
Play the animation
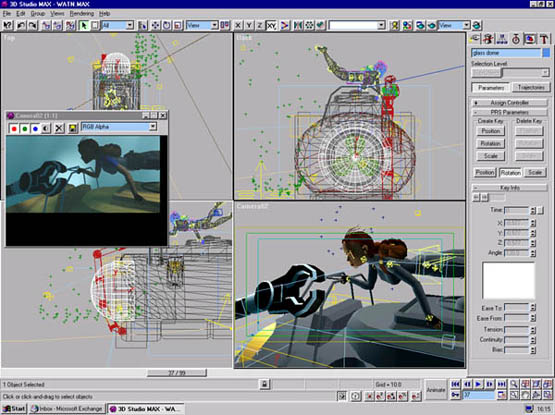coord(478,384)
